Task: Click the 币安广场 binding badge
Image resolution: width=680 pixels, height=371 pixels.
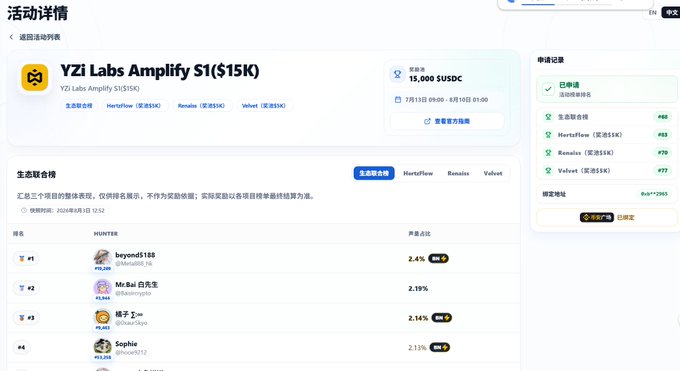Action: [x=597, y=217]
